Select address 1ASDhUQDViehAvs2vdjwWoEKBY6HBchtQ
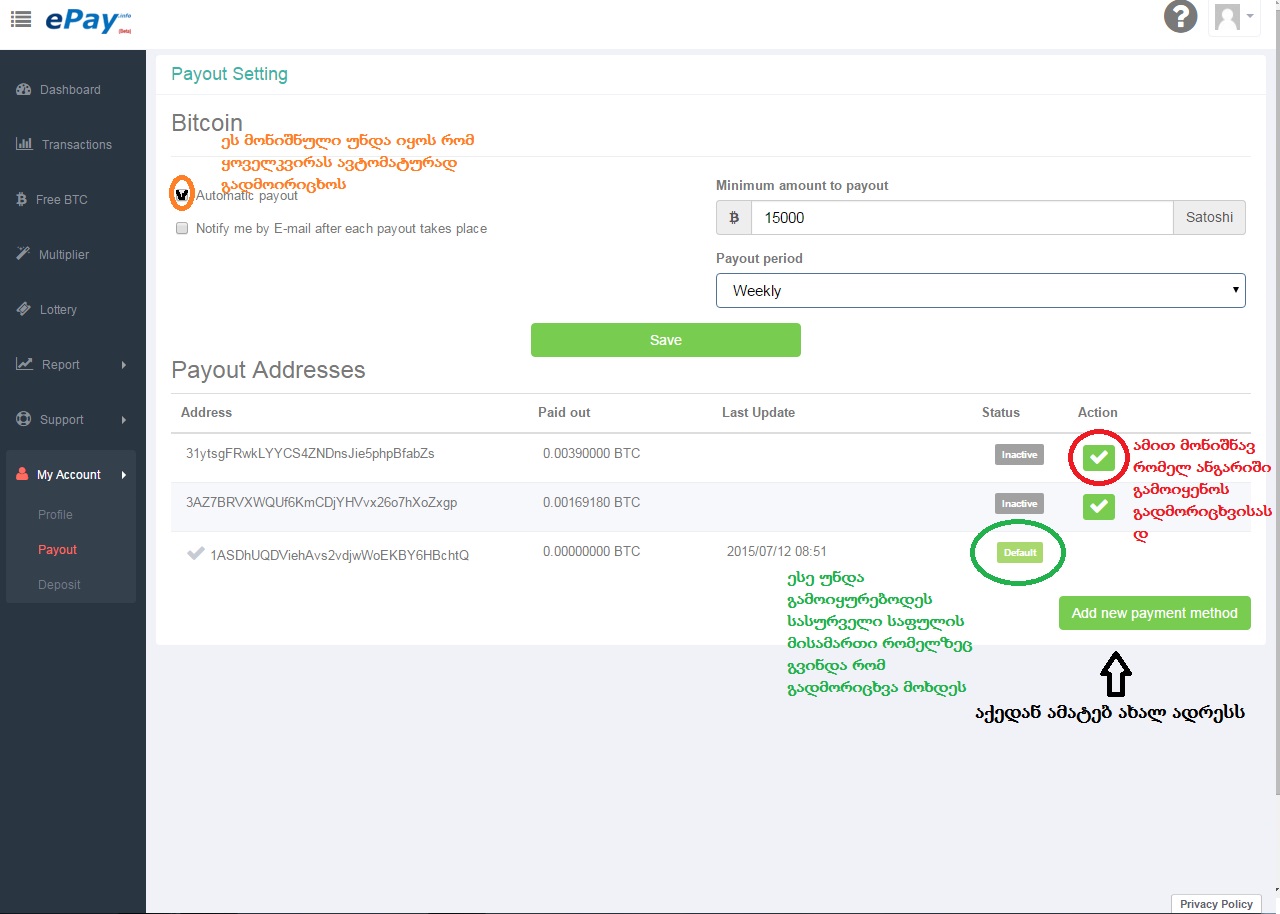Viewport: 1280px width, 914px height. [x=339, y=555]
